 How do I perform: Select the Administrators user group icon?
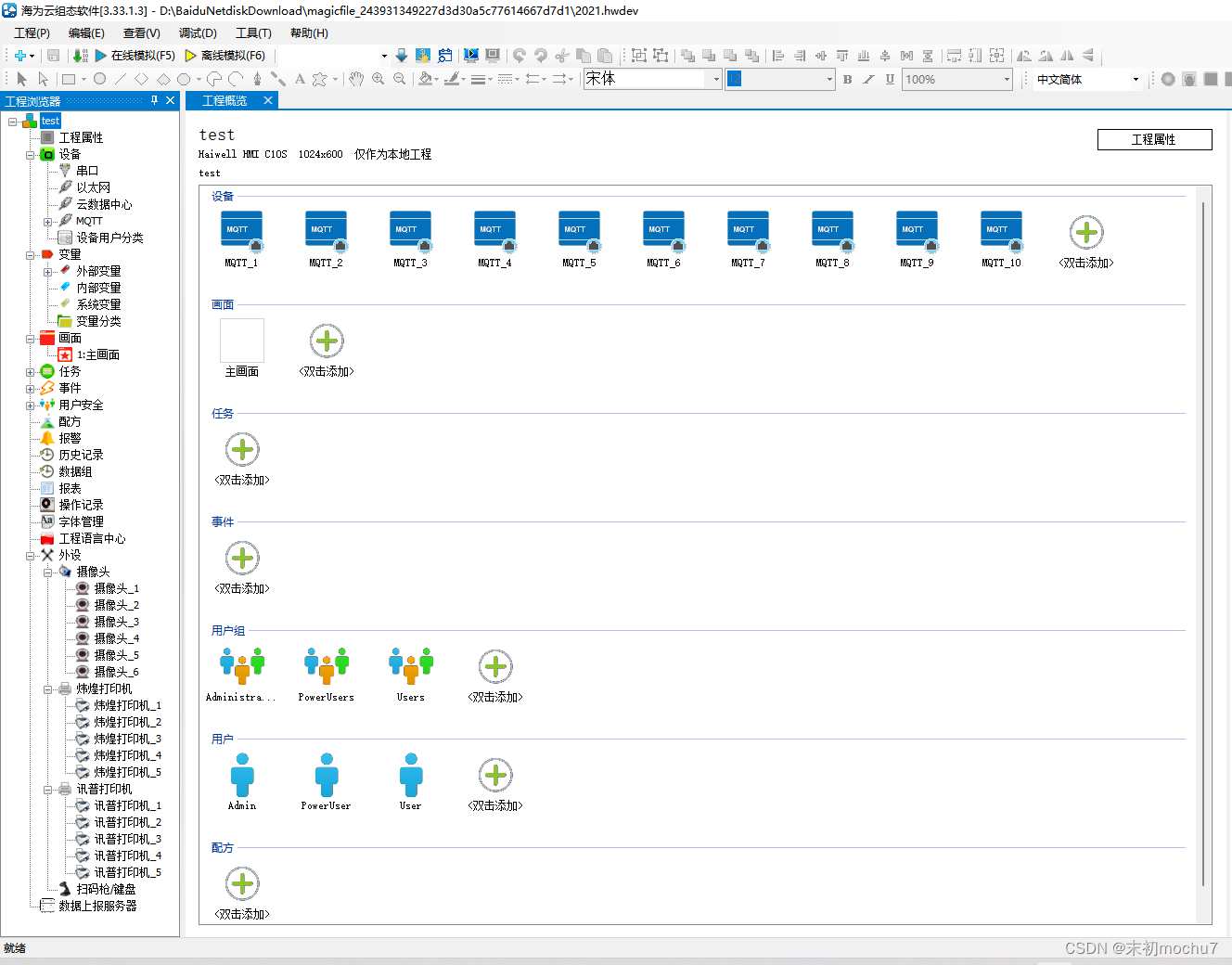(242, 665)
